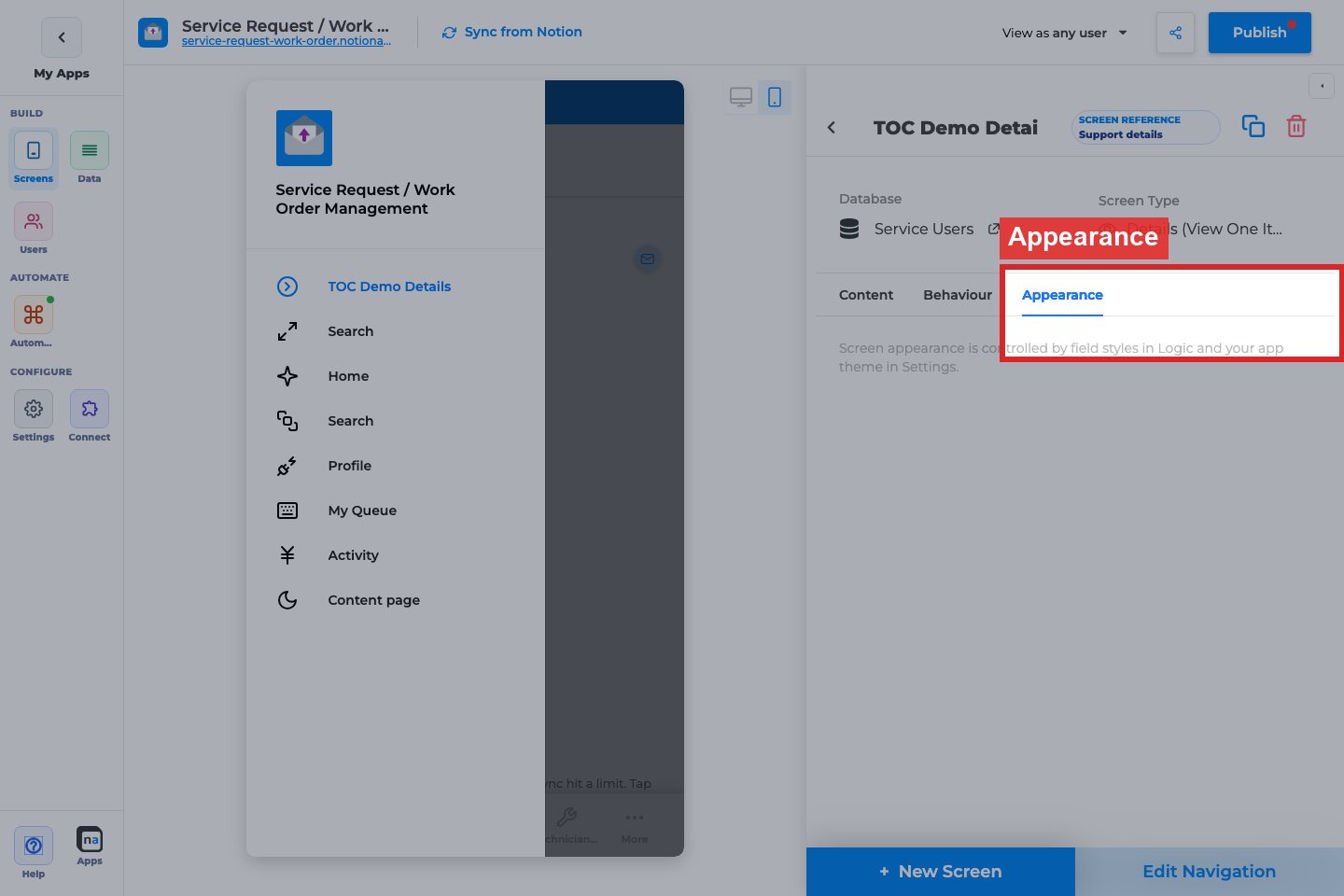The width and height of the screenshot is (1344, 896).
Task: Select Activity in navigation menu
Action: pyautogui.click(x=396, y=555)
